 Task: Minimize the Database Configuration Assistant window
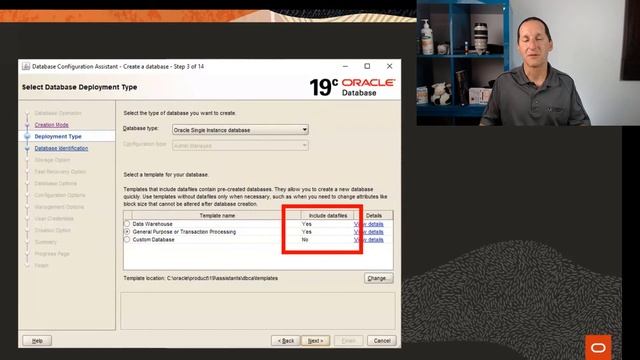pos(345,66)
